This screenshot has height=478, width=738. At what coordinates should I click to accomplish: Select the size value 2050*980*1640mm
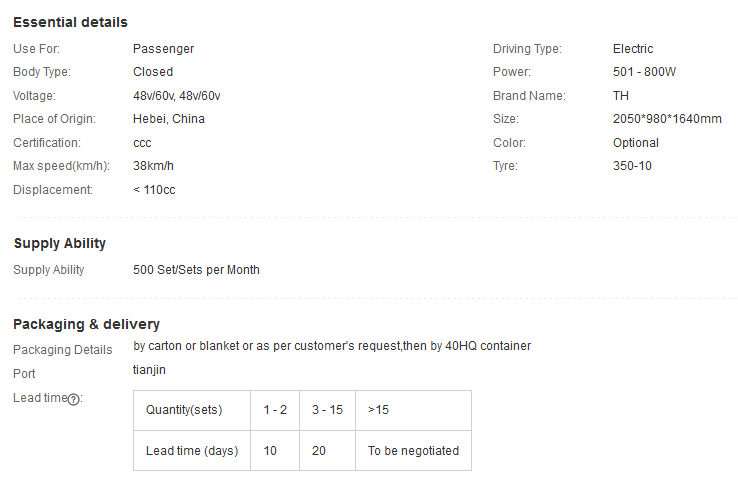667,119
